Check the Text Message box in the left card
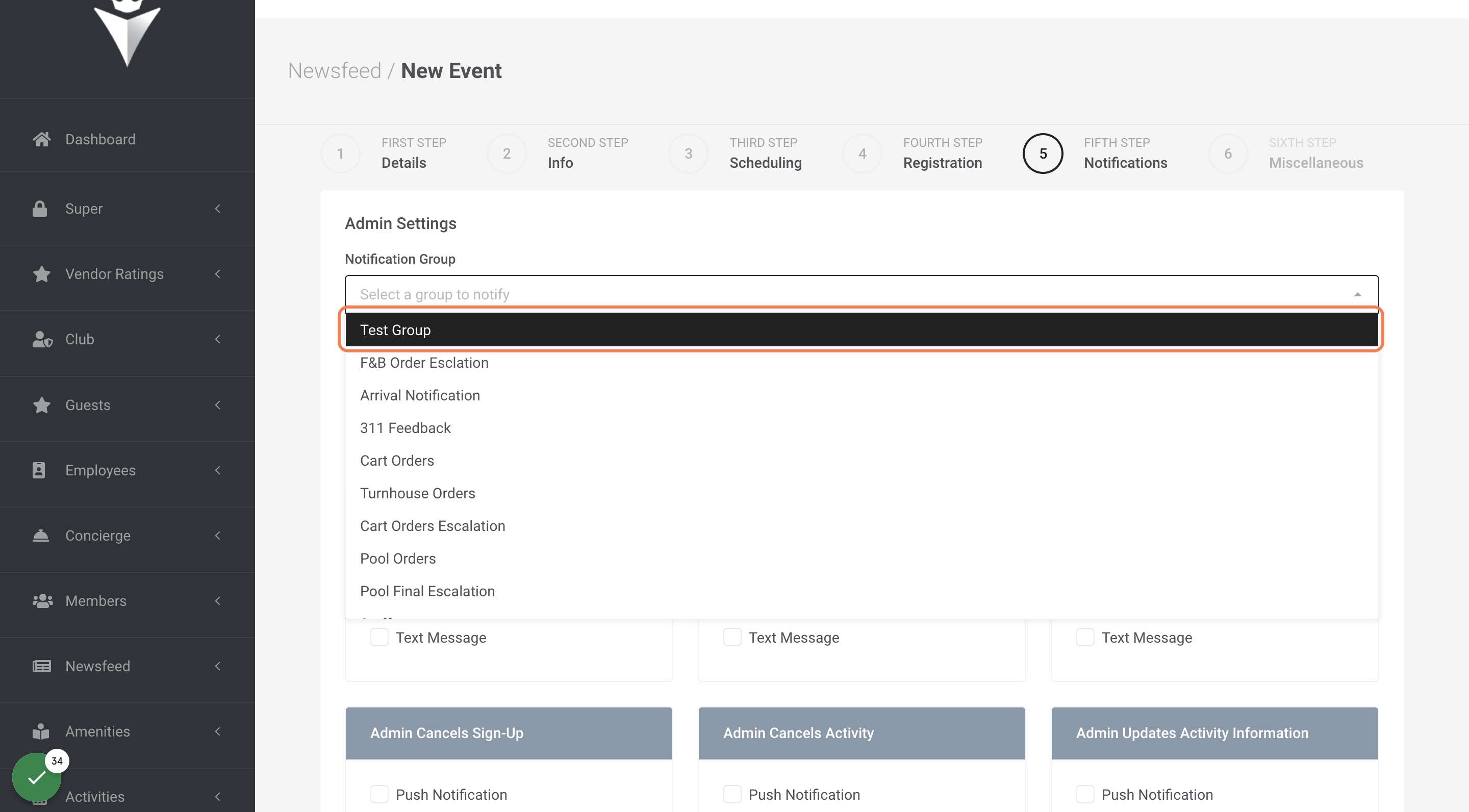The width and height of the screenshot is (1469, 812). click(x=379, y=637)
